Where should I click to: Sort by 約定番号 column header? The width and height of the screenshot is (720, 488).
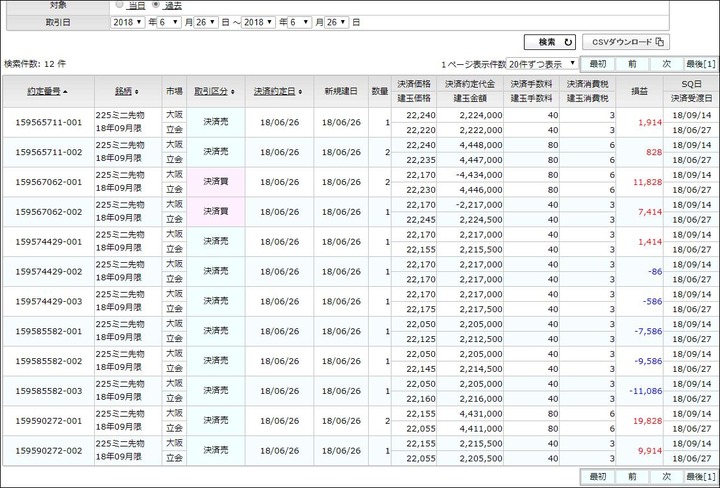click(44, 91)
